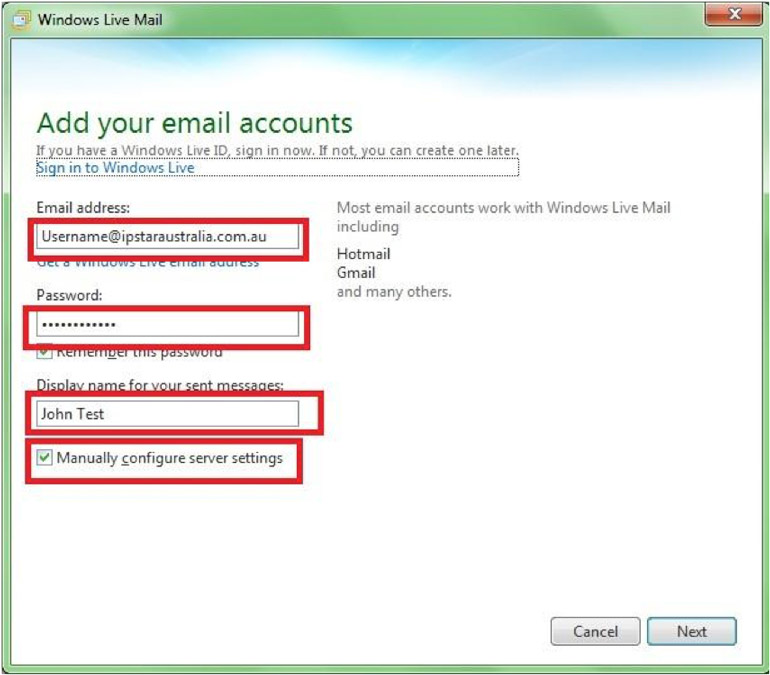Close the Windows Live Mail dialog
770x675 pixels.
[733, 14]
